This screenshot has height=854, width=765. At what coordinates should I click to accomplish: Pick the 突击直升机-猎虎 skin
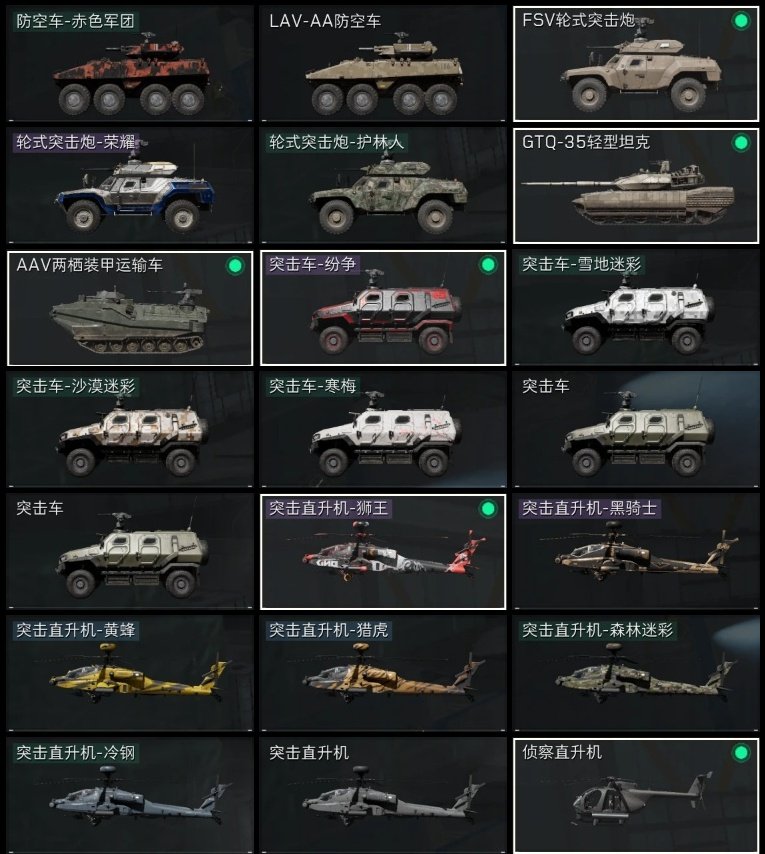click(x=383, y=674)
